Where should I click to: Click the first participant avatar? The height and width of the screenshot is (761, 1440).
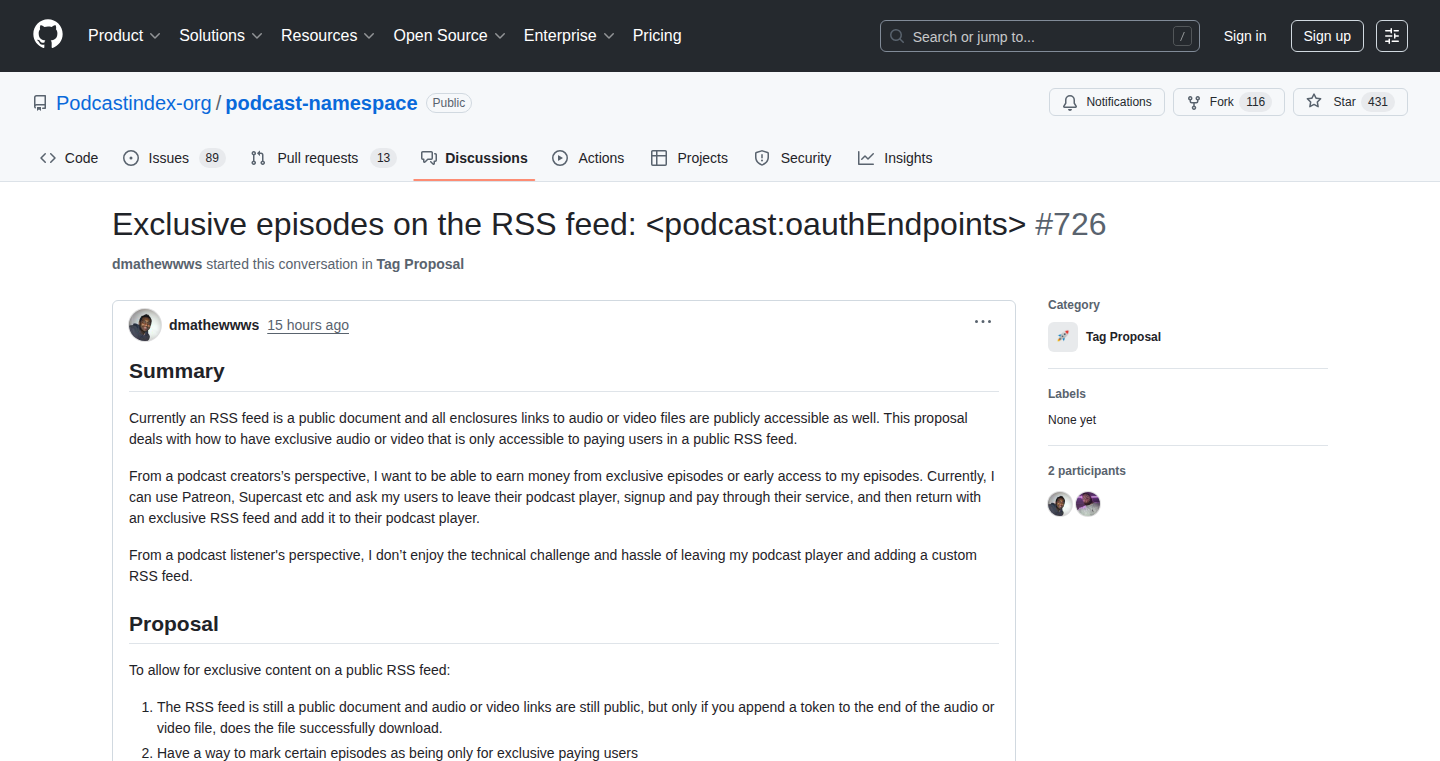point(1060,504)
